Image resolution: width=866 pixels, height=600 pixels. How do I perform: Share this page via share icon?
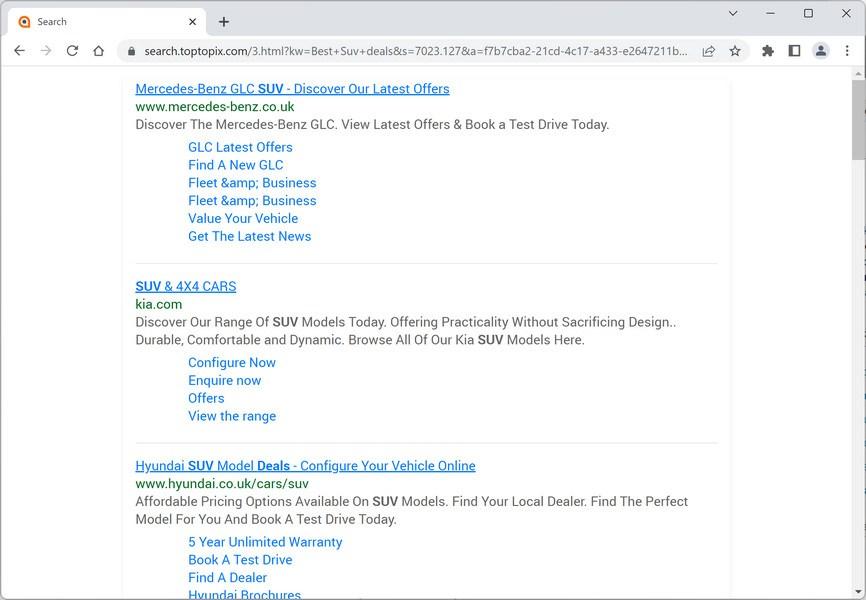709,51
